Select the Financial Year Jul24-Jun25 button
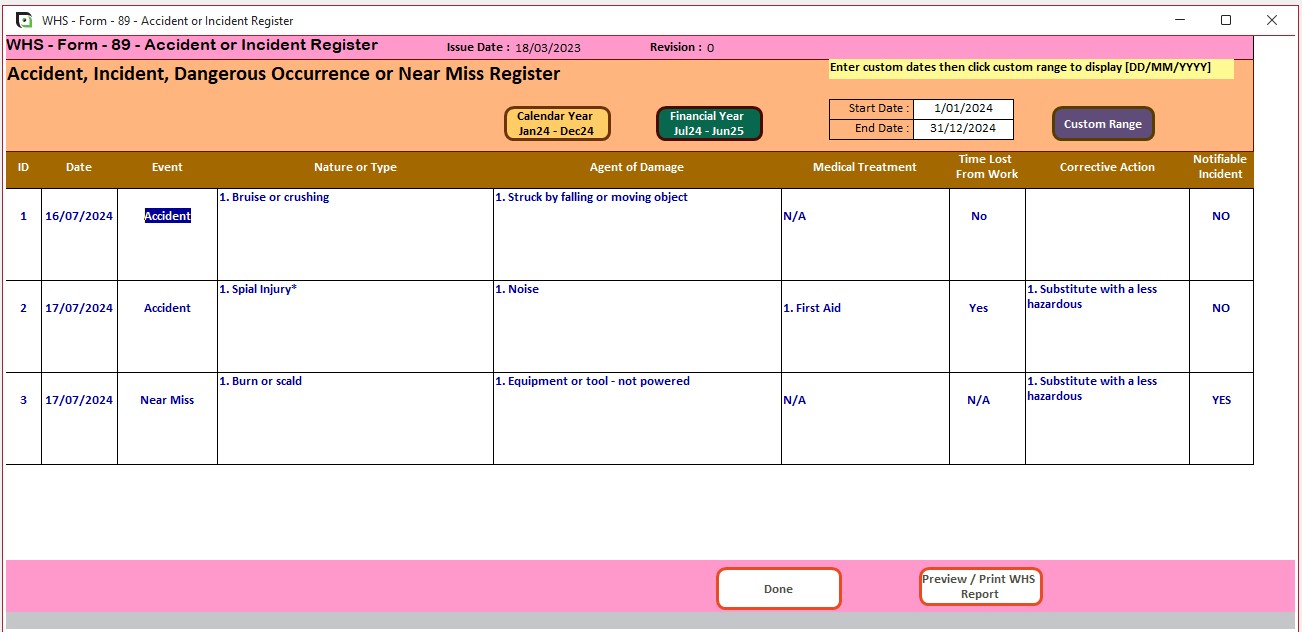The height and width of the screenshot is (632, 1302). tap(708, 122)
